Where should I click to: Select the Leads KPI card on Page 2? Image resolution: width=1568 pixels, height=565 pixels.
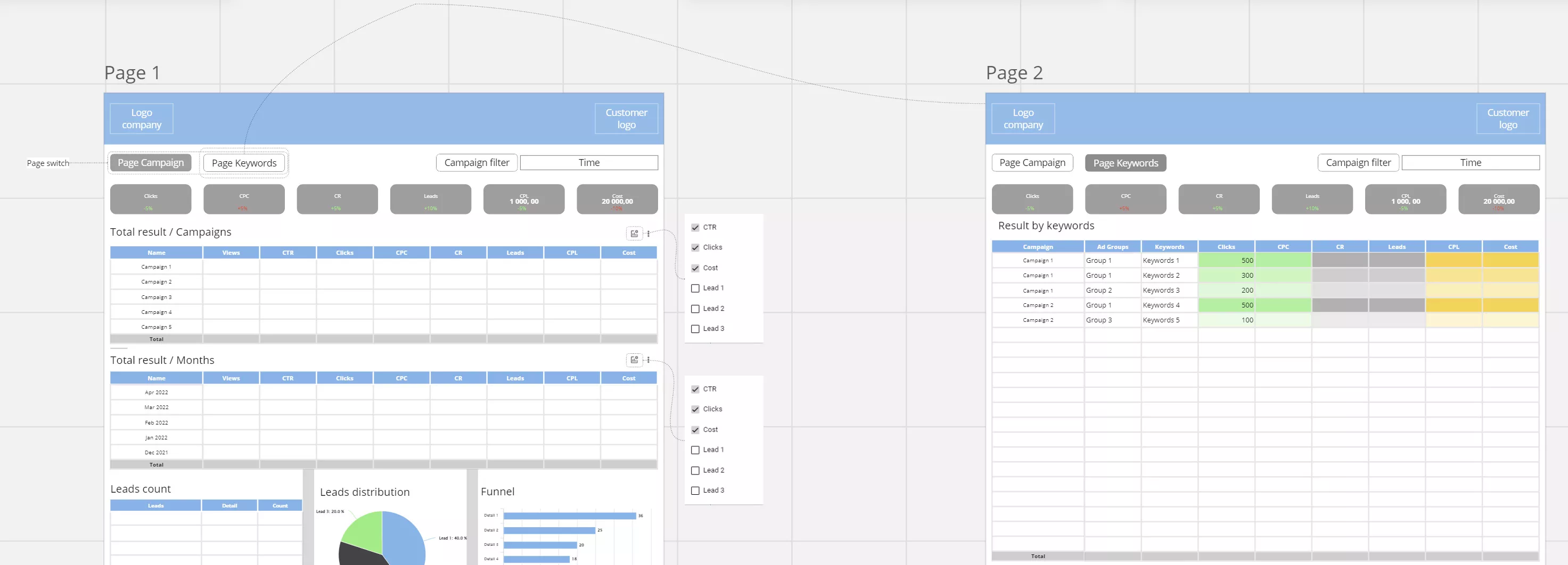[x=1312, y=200]
